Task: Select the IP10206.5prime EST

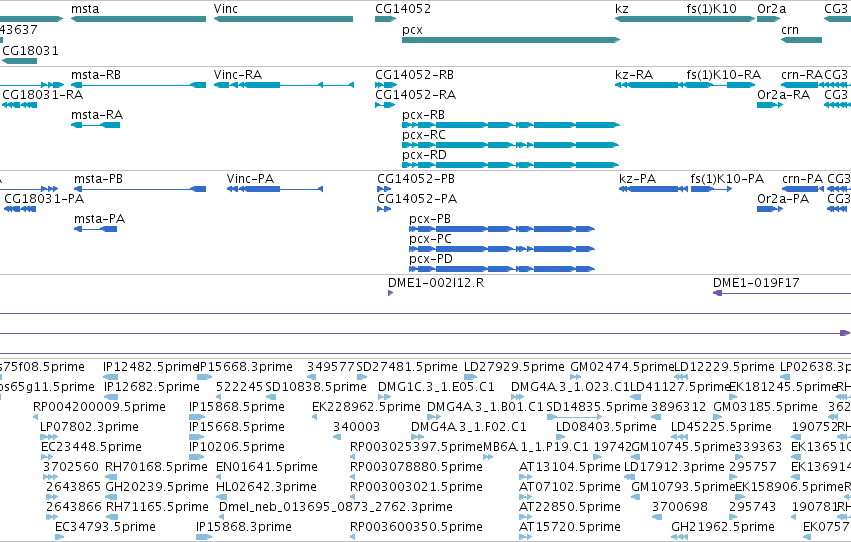Action: (x=197, y=457)
